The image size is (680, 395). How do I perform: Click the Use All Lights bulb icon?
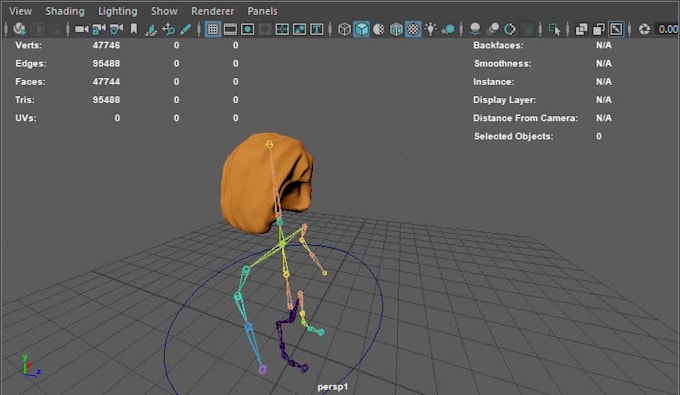pyautogui.click(x=431, y=29)
